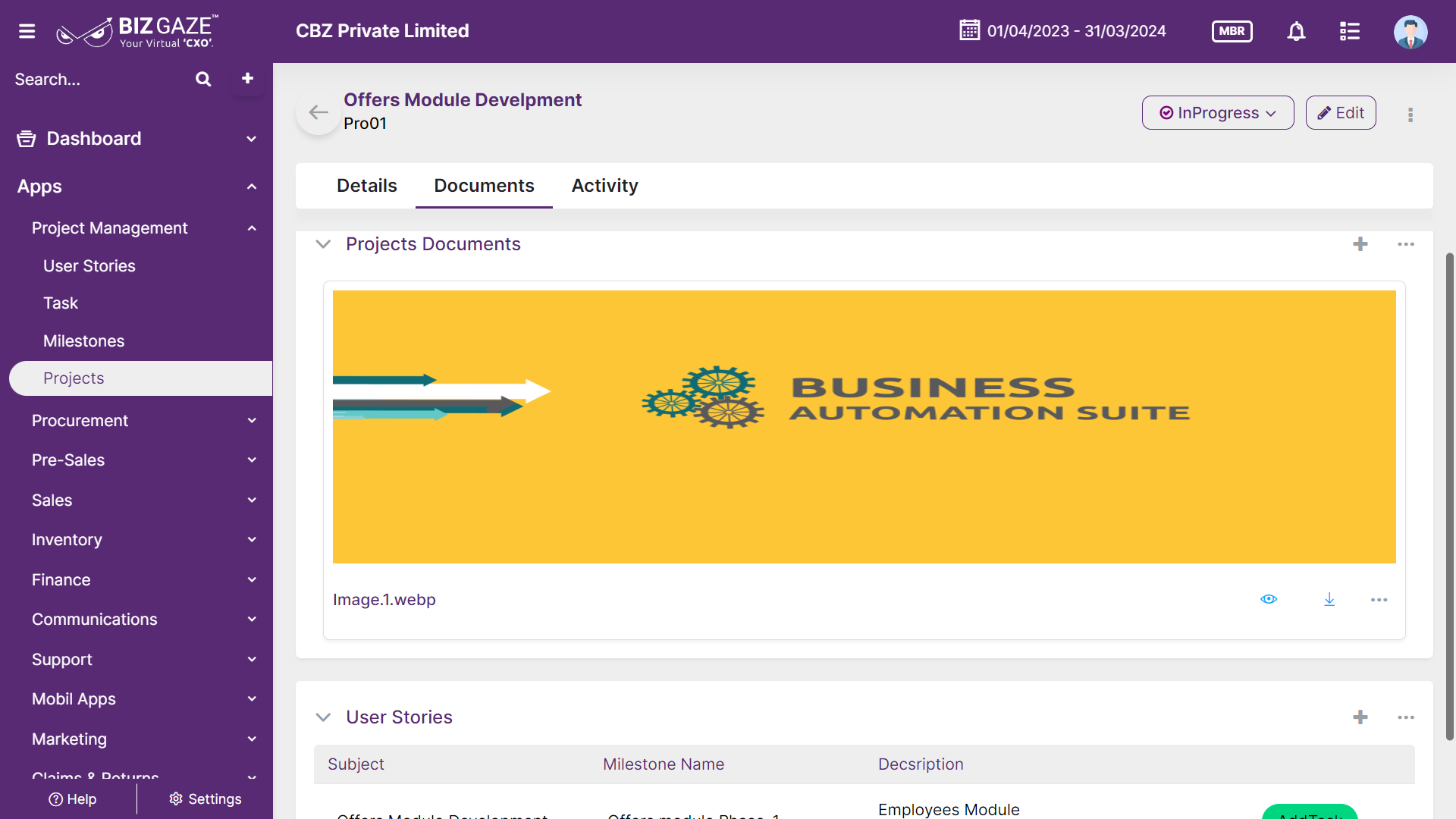Screen dimensions: 1456x819
Task: Click the page vertical scrollbar
Action: click(1450, 496)
